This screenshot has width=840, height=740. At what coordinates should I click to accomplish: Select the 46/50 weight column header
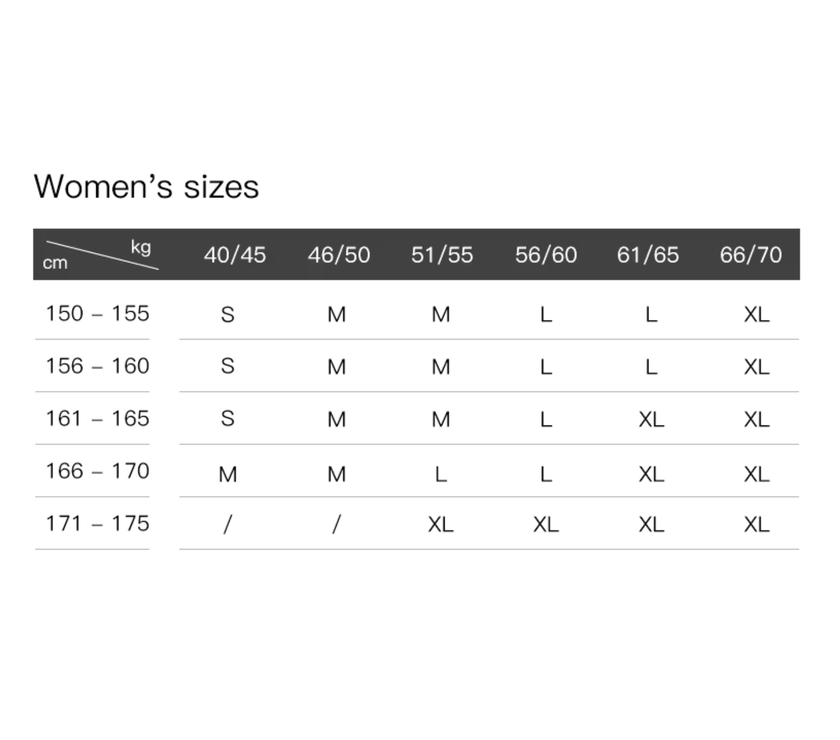pyautogui.click(x=339, y=255)
